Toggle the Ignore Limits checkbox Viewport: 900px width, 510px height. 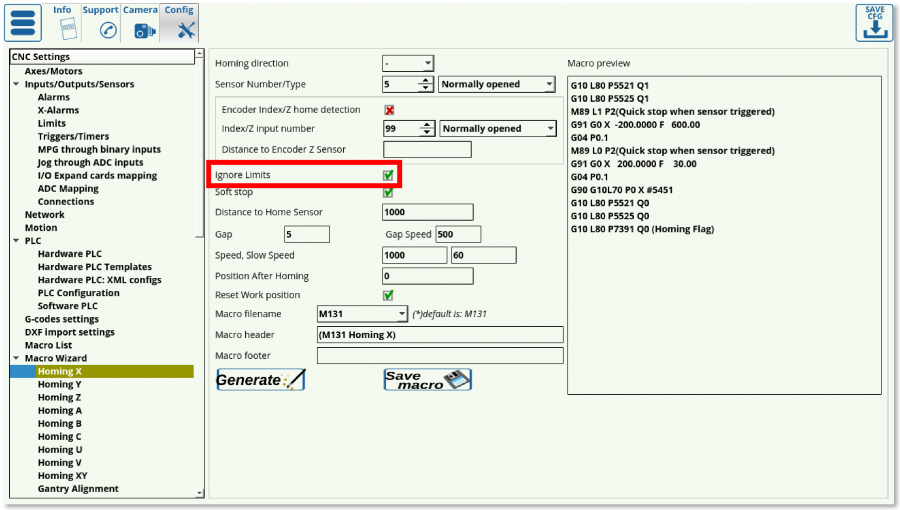pos(389,175)
